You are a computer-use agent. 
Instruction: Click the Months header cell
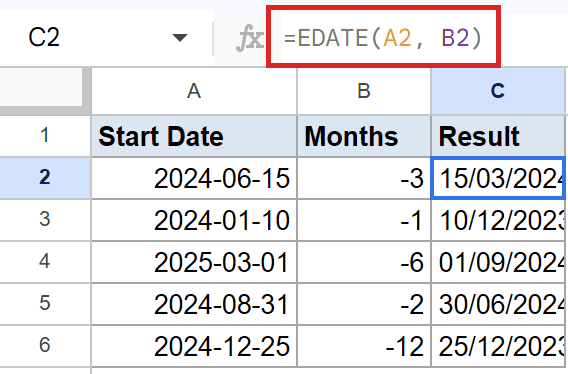(364, 136)
